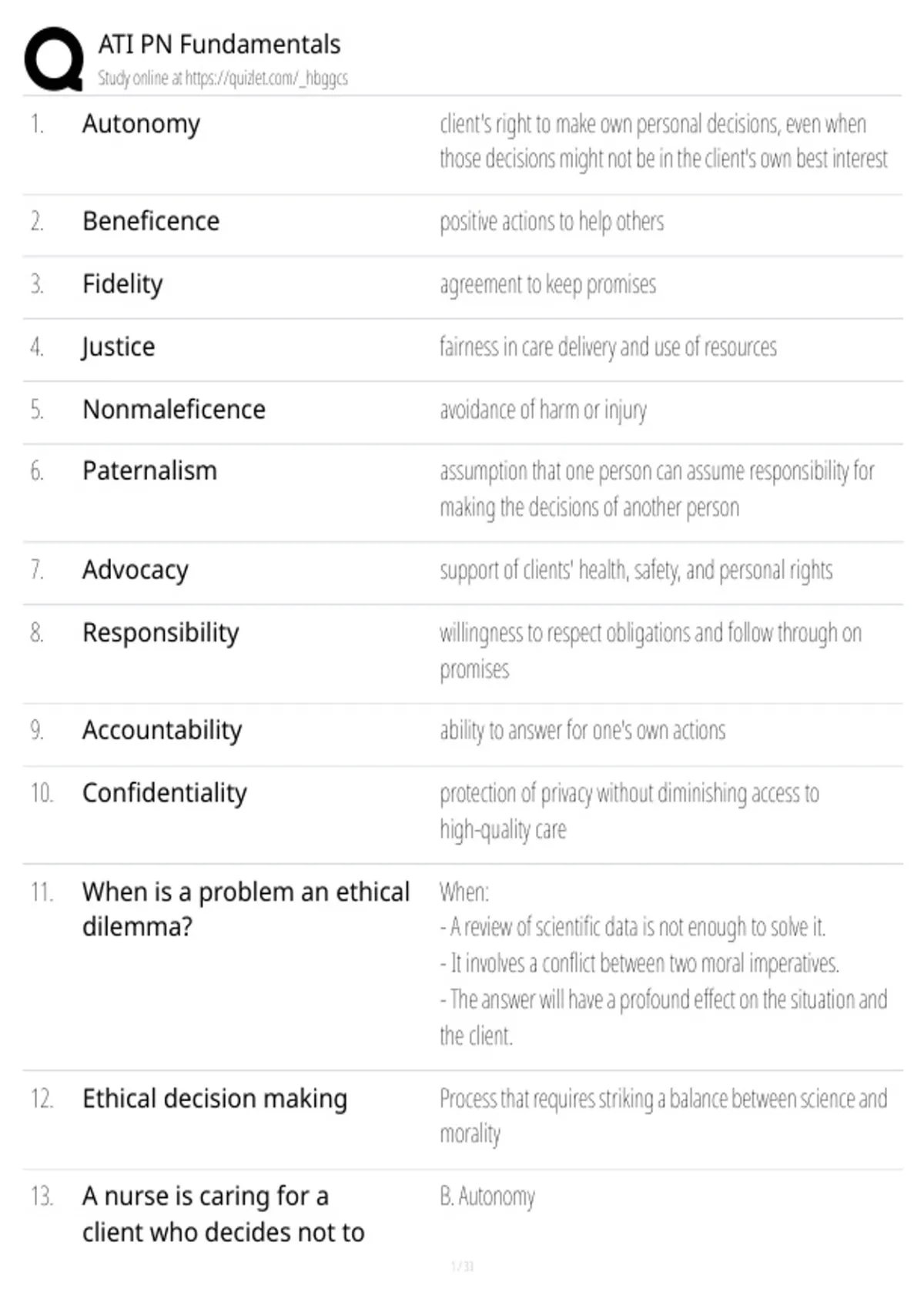The image size is (924, 1309).
Task: Click the 'B. Autonomy' answer
Action: coord(487,1197)
